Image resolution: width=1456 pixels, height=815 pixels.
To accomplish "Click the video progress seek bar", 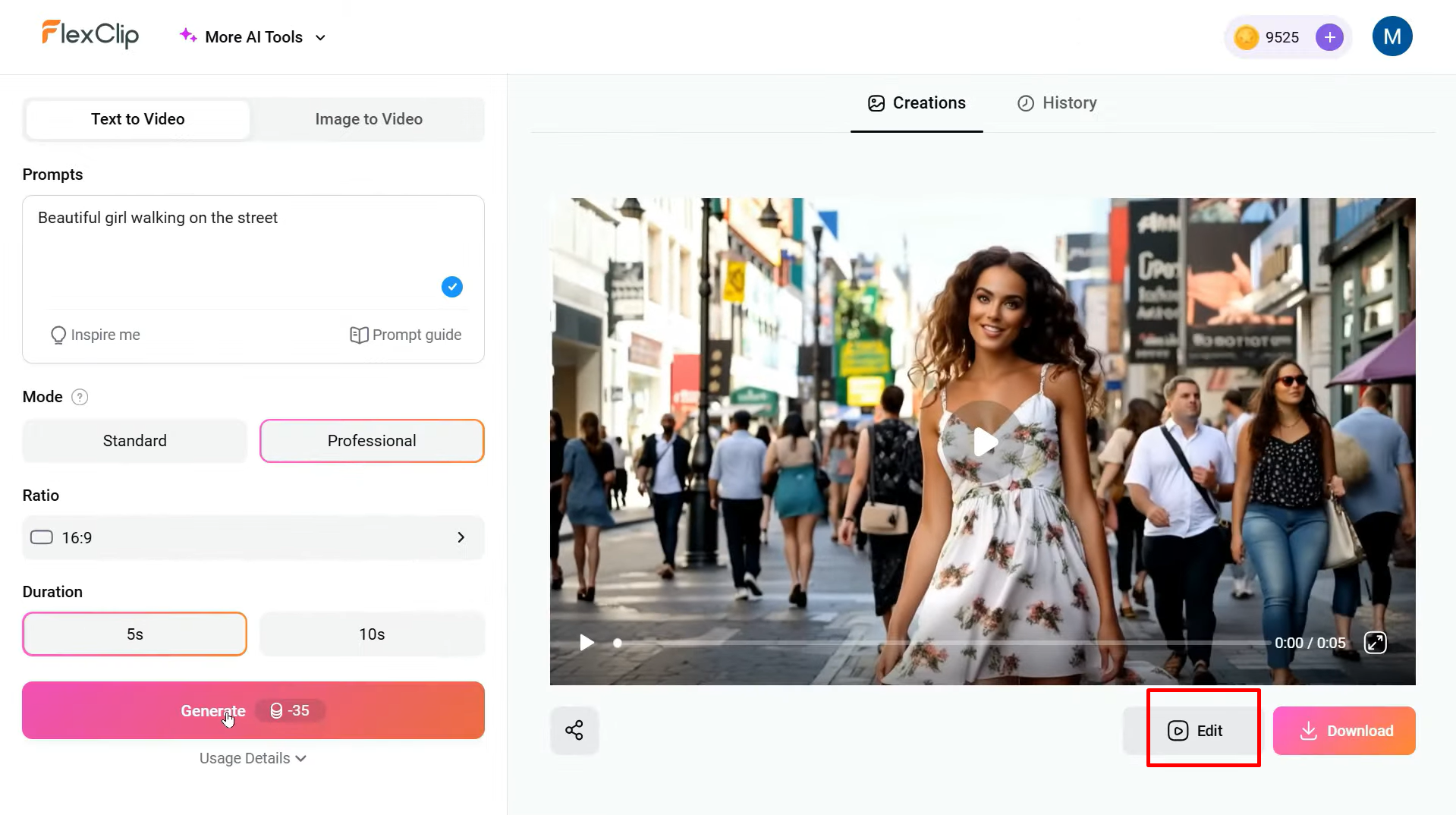I will click(x=910, y=643).
